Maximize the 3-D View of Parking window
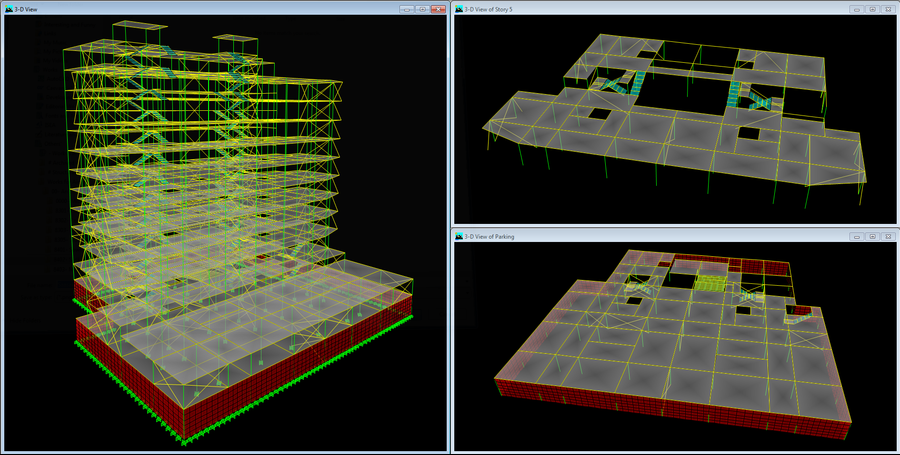This screenshot has height=455, width=900. point(872,237)
